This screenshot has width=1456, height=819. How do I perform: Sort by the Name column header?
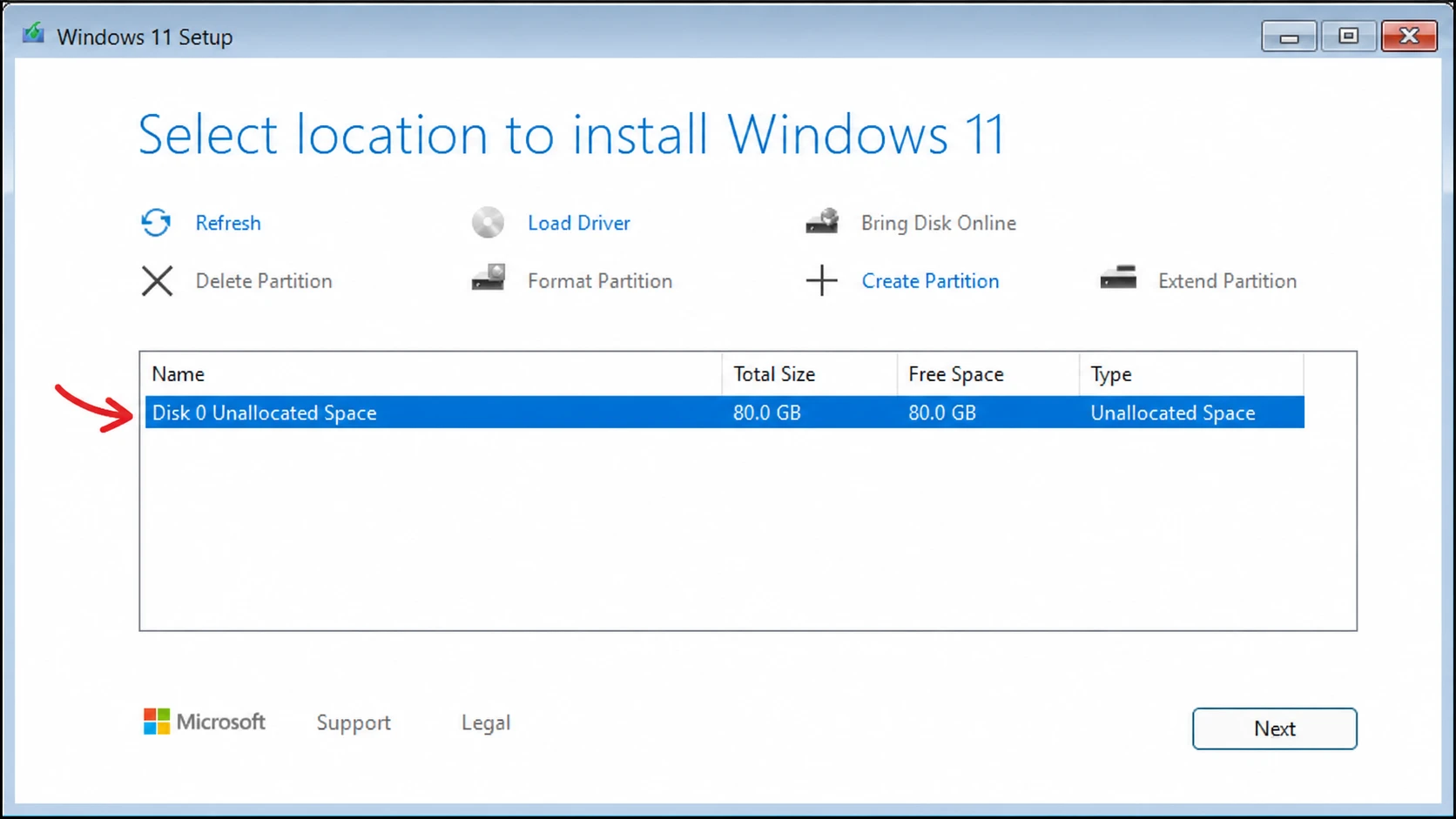click(433, 374)
